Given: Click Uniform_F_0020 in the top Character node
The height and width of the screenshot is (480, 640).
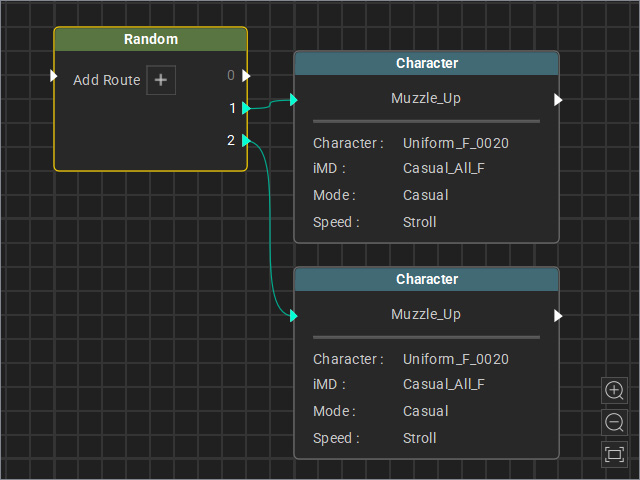Looking at the screenshot, I should (x=456, y=143).
